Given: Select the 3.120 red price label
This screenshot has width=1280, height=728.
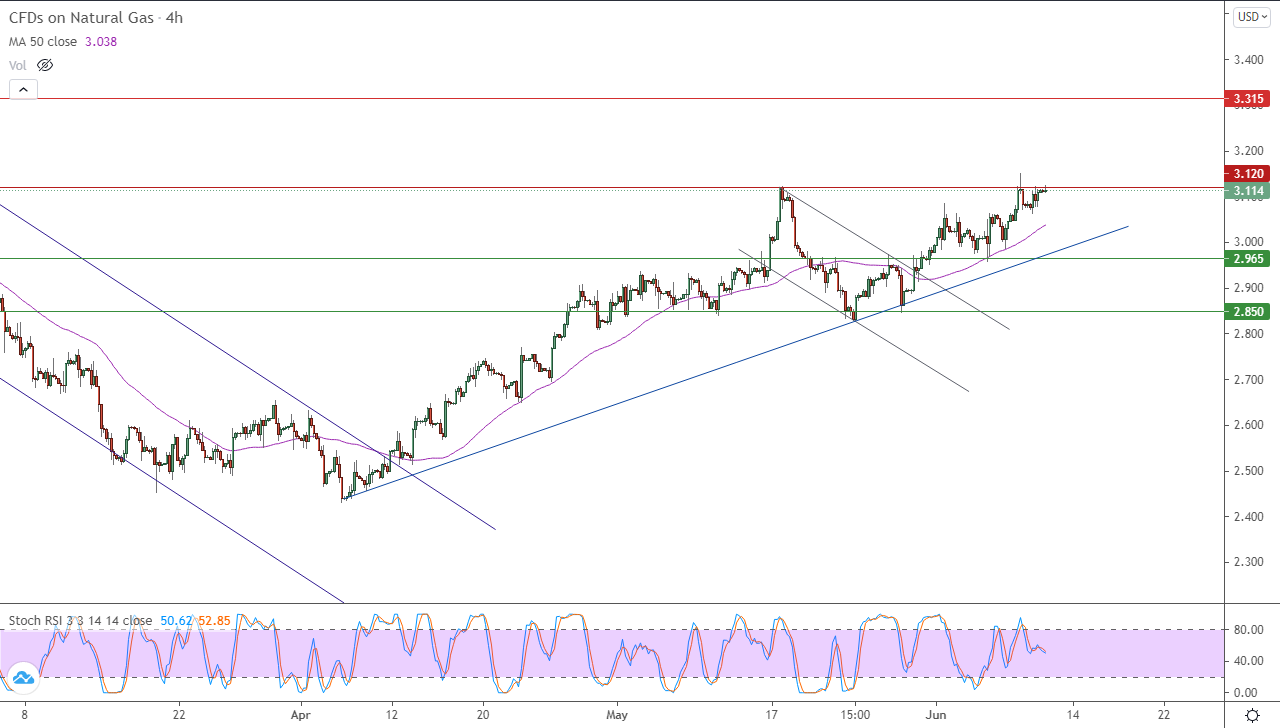Looking at the screenshot, I should pos(1250,173).
